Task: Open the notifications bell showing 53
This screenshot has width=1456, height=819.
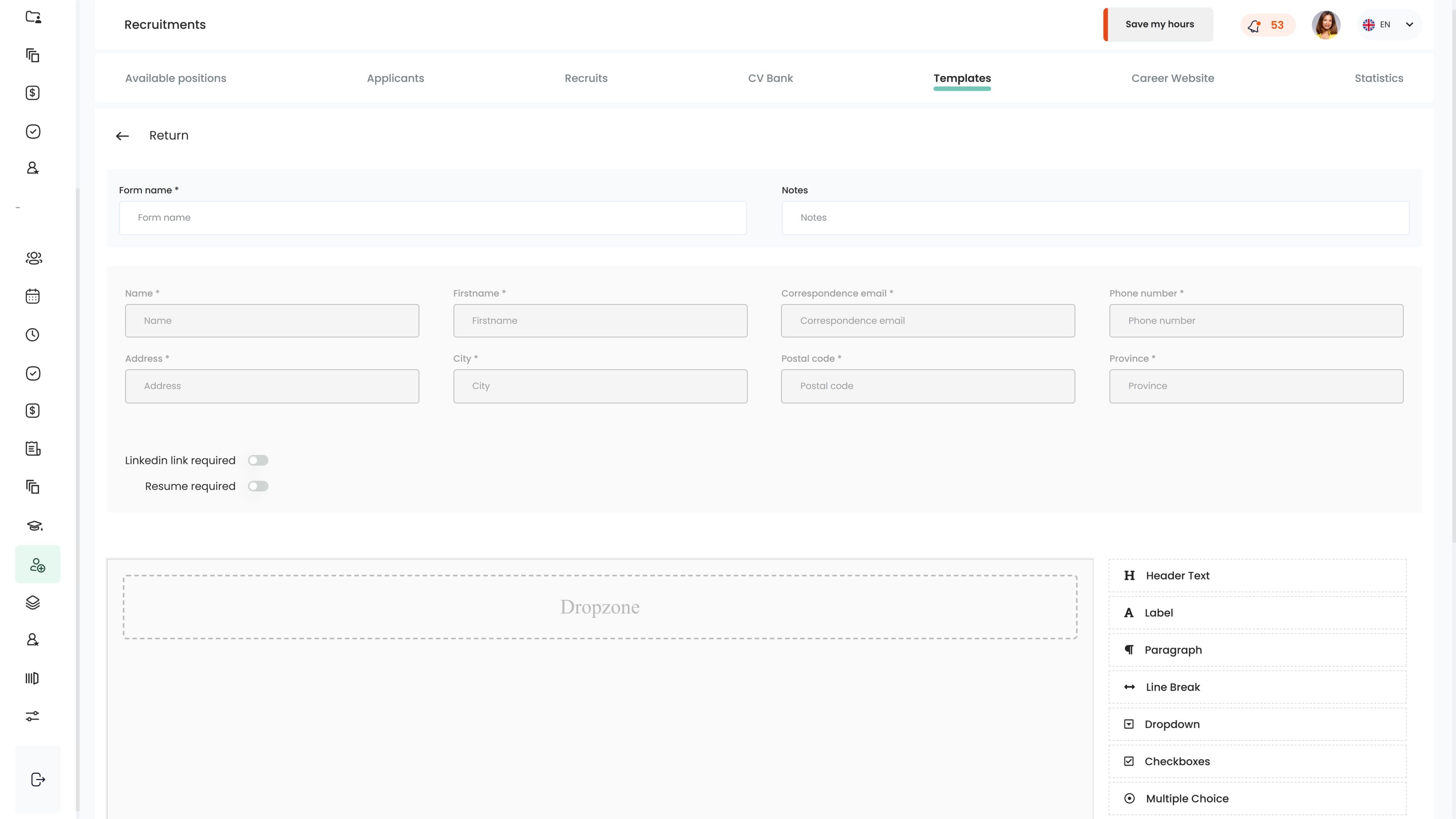Action: click(x=1268, y=25)
